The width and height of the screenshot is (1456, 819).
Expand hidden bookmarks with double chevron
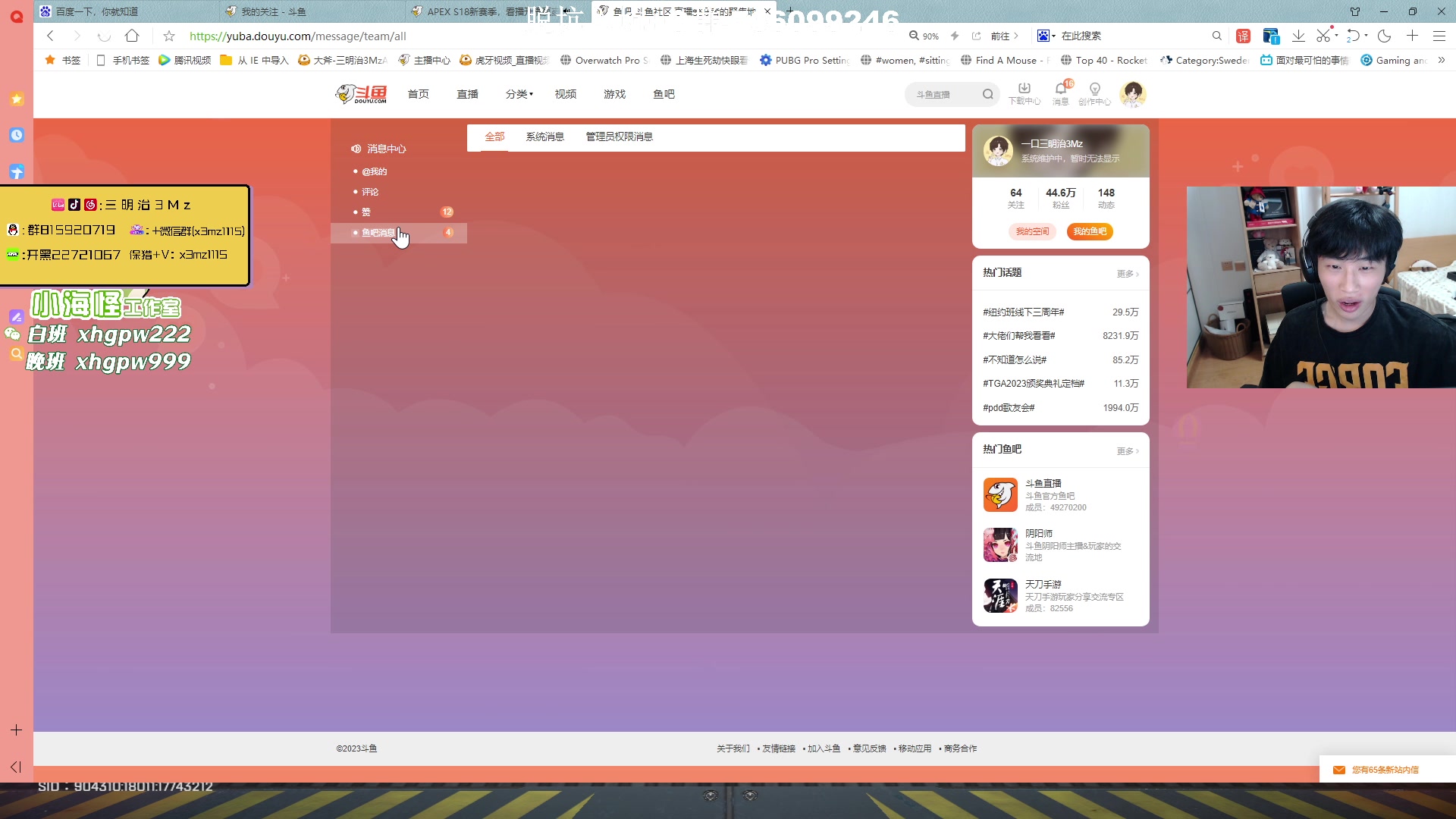pos(1441,60)
